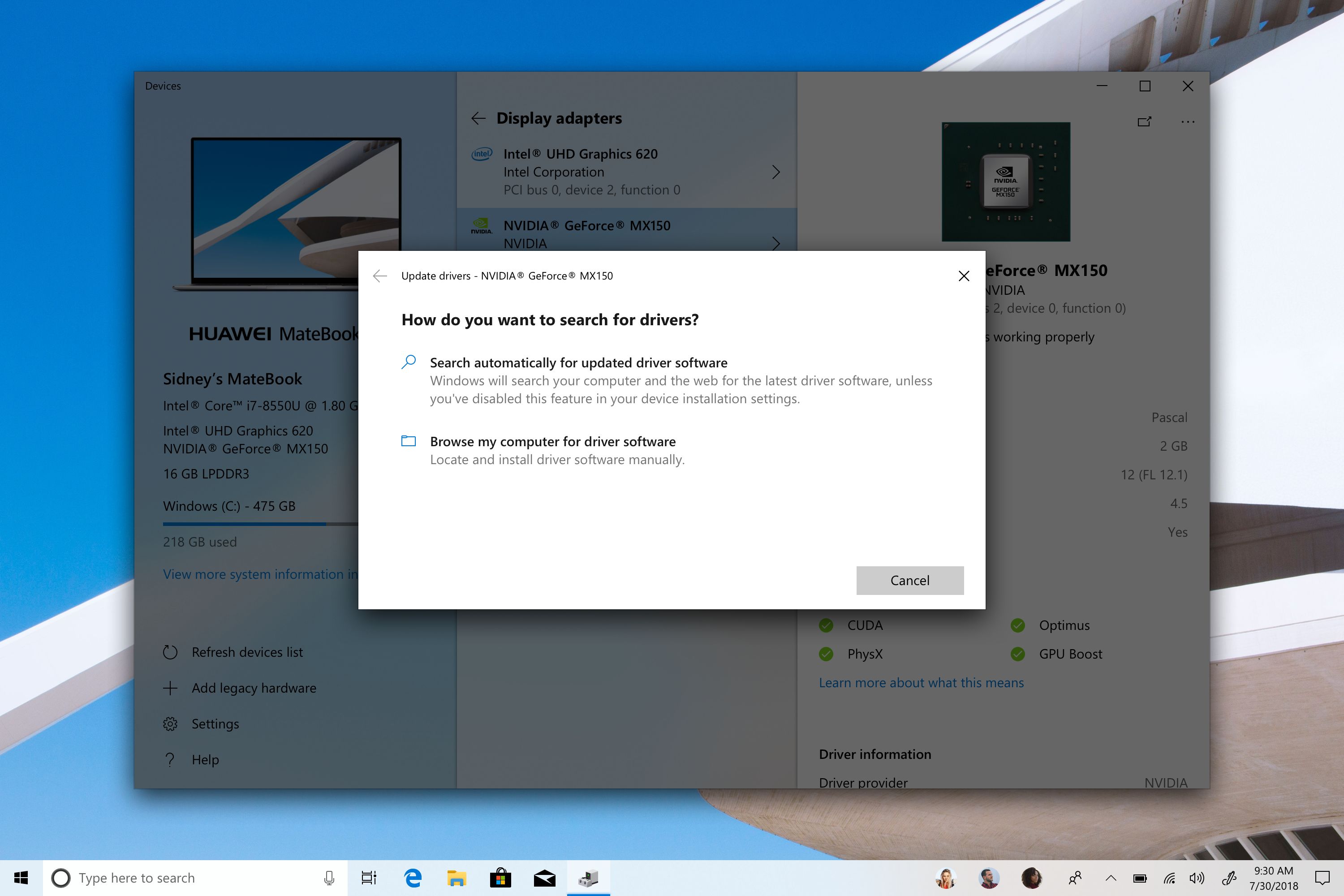This screenshot has height=896, width=1344.
Task: Click Add legacy hardware
Action: (254, 688)
